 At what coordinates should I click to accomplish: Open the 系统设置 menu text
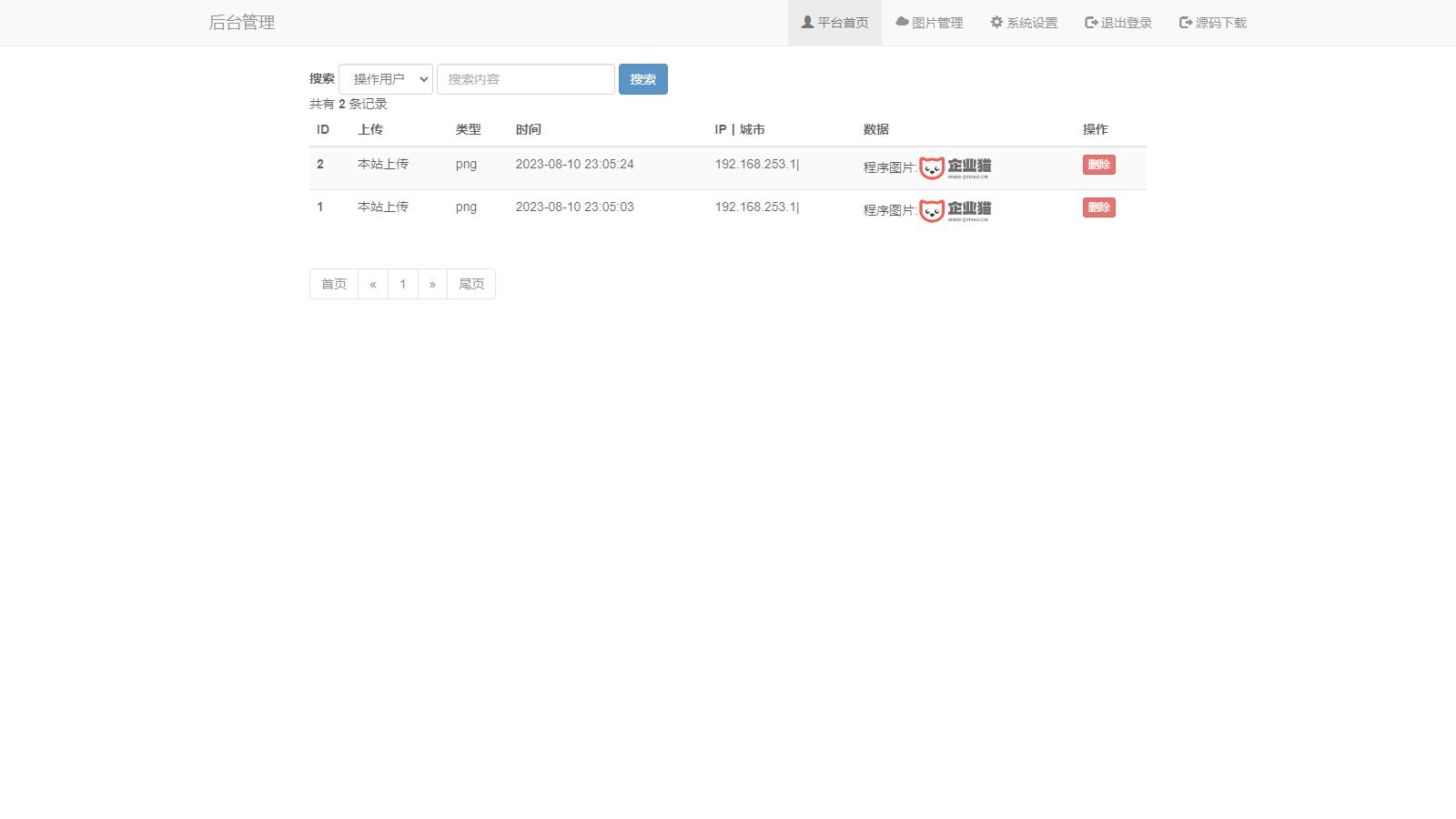point(1032,23)
